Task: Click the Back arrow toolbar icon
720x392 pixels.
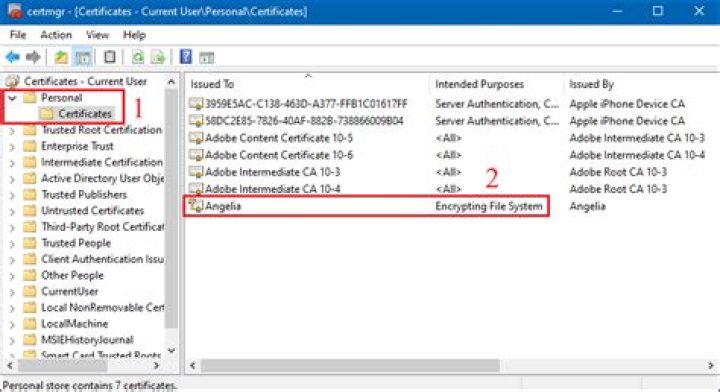Action: [x=12, y=57]
